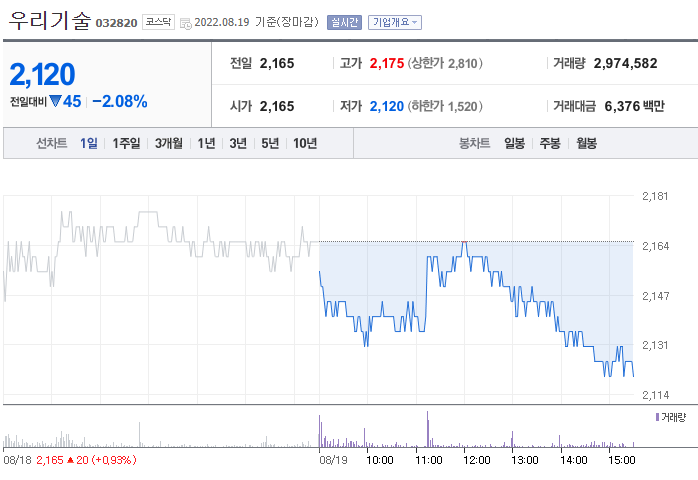Viewport: 698px width, 480px height.
Task: Click the 거래대금 value 6,376 백만
Action: point(634,106)
